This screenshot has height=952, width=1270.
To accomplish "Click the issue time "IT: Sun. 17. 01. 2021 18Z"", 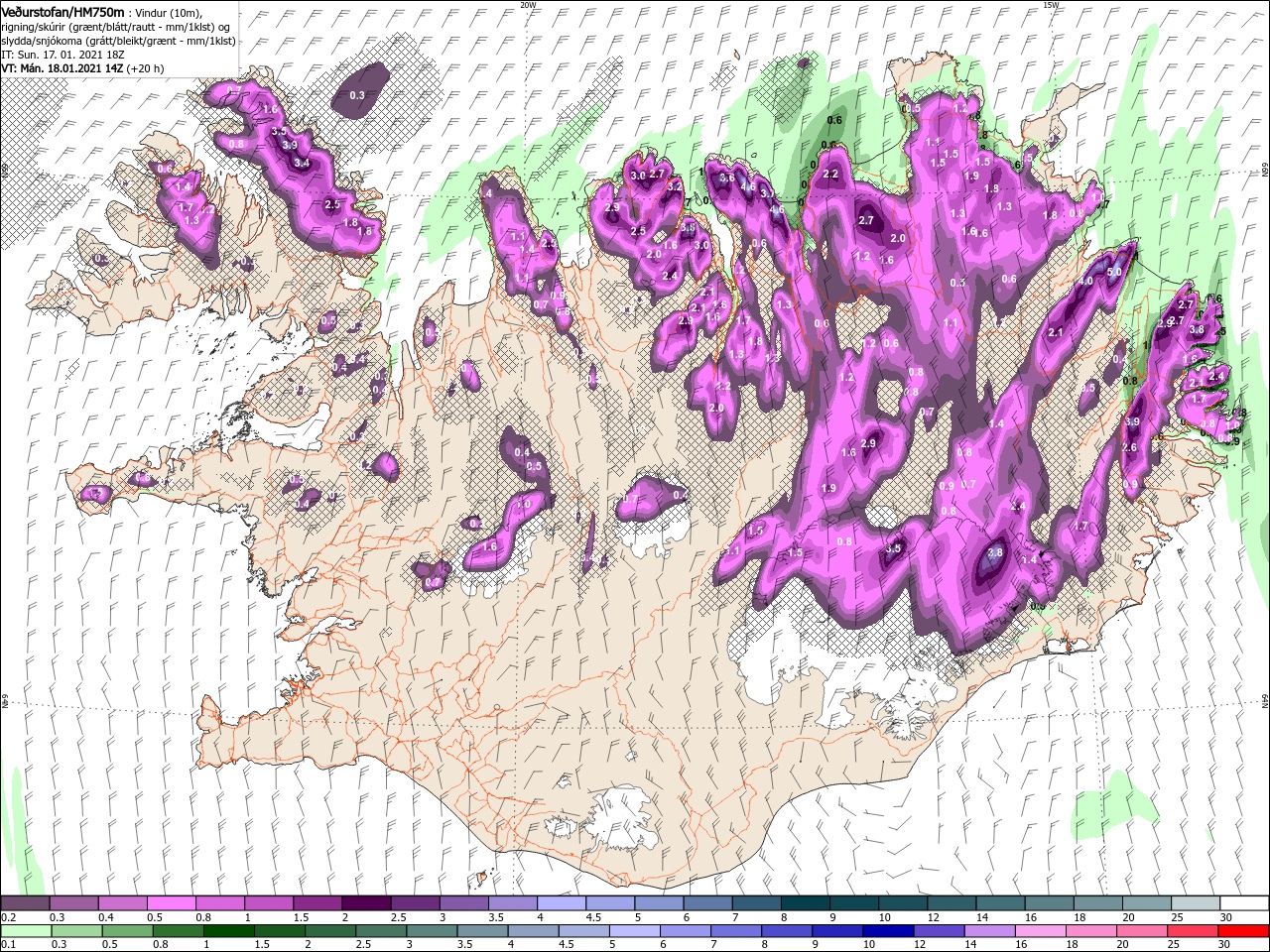I will 63,54.
